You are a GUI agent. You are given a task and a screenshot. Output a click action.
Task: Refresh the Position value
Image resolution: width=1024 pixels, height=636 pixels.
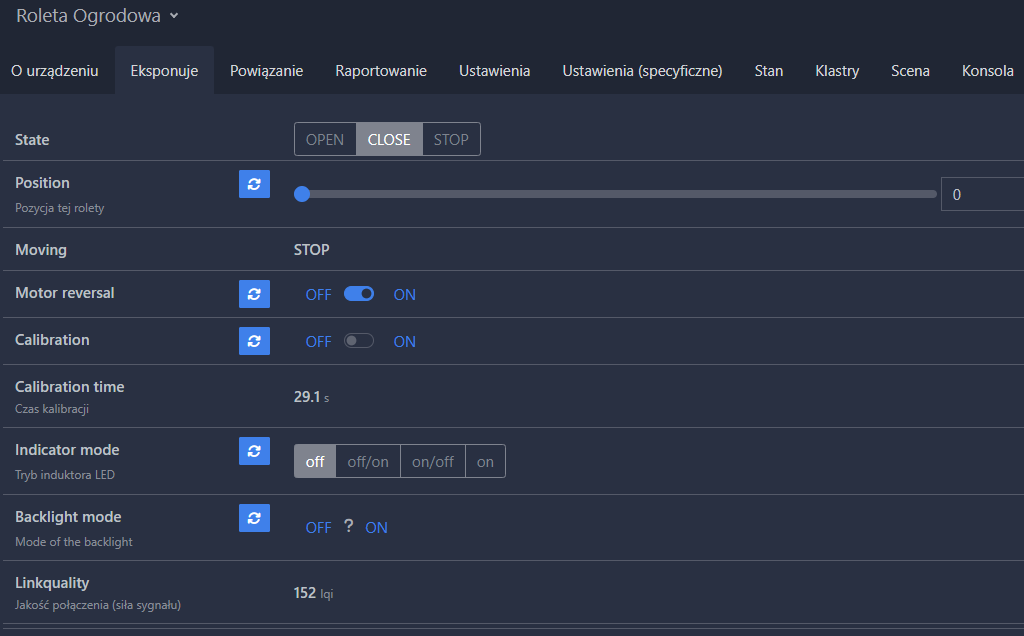(x=254, y=184)
